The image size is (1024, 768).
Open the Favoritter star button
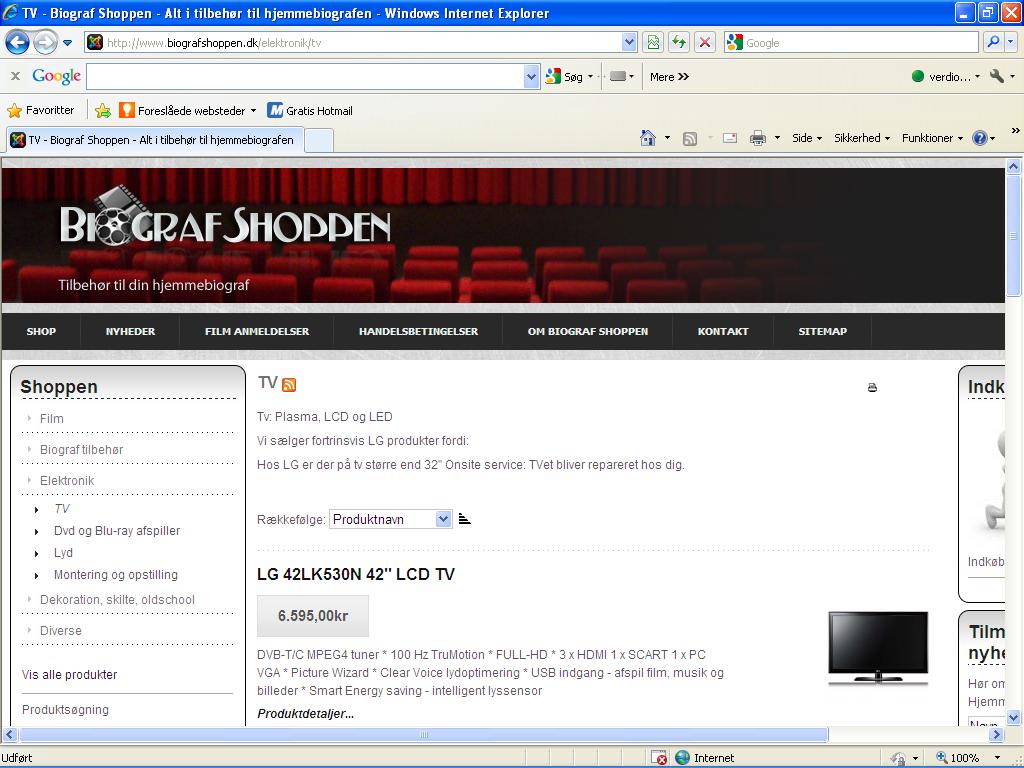point(40,110)
